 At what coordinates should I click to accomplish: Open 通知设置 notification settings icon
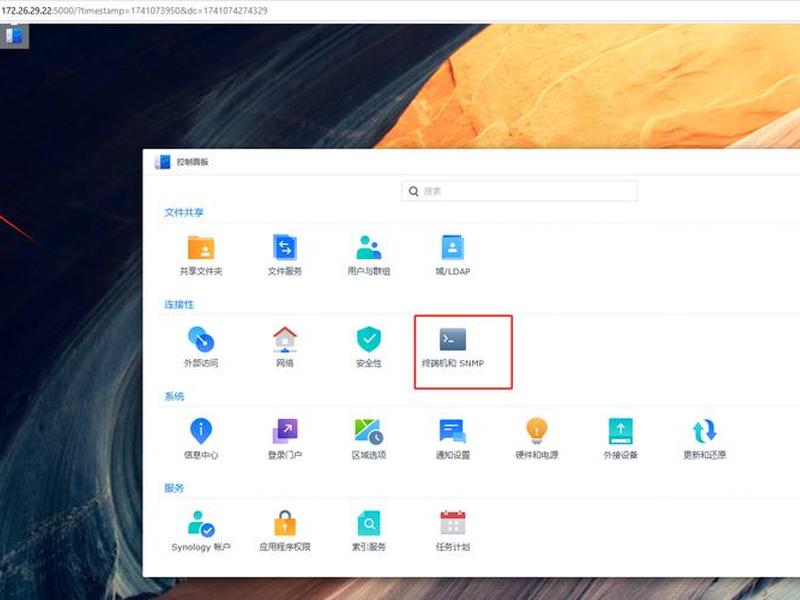(x=453, y=431)
